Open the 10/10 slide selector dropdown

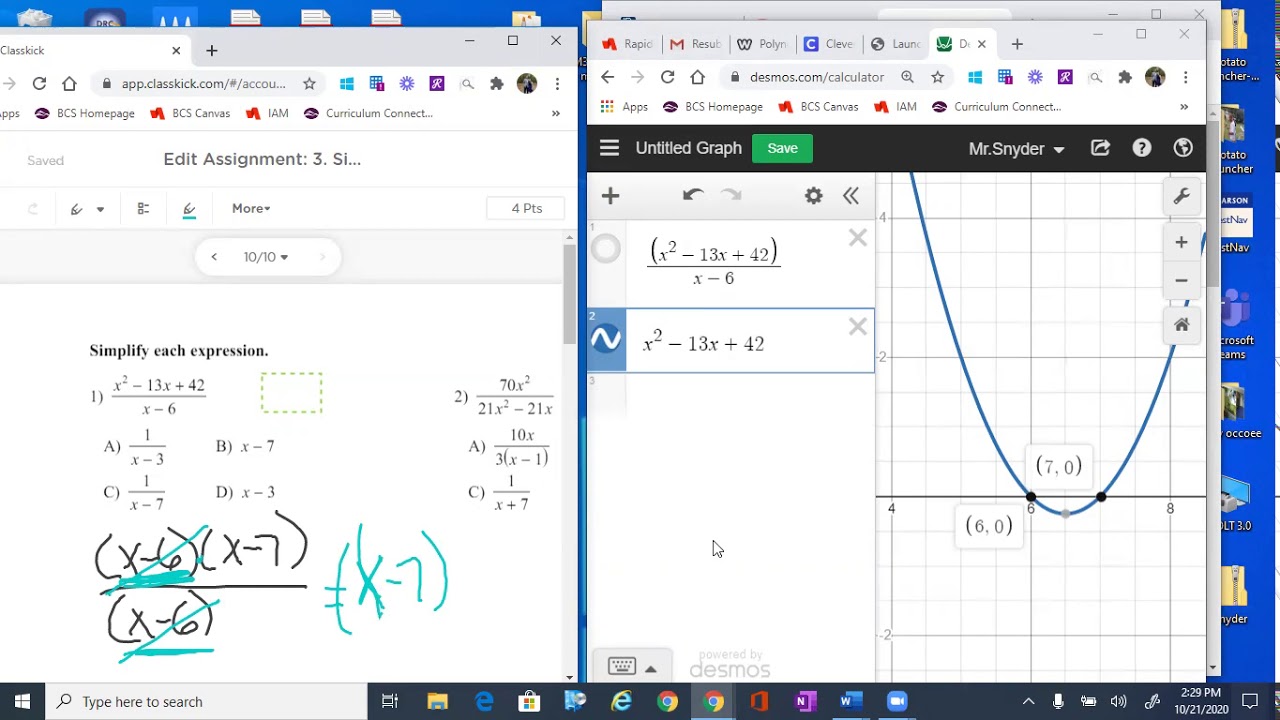coord(266,257)
